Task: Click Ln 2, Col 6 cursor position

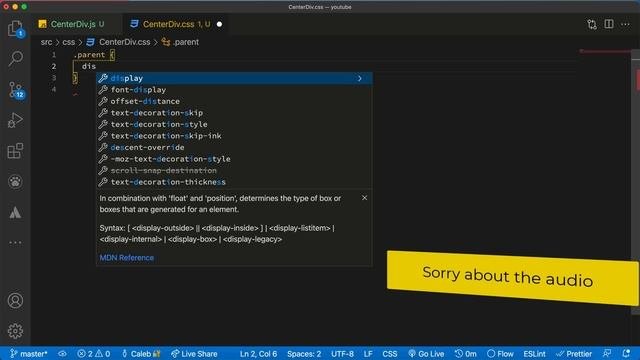Action: [258, 354]
